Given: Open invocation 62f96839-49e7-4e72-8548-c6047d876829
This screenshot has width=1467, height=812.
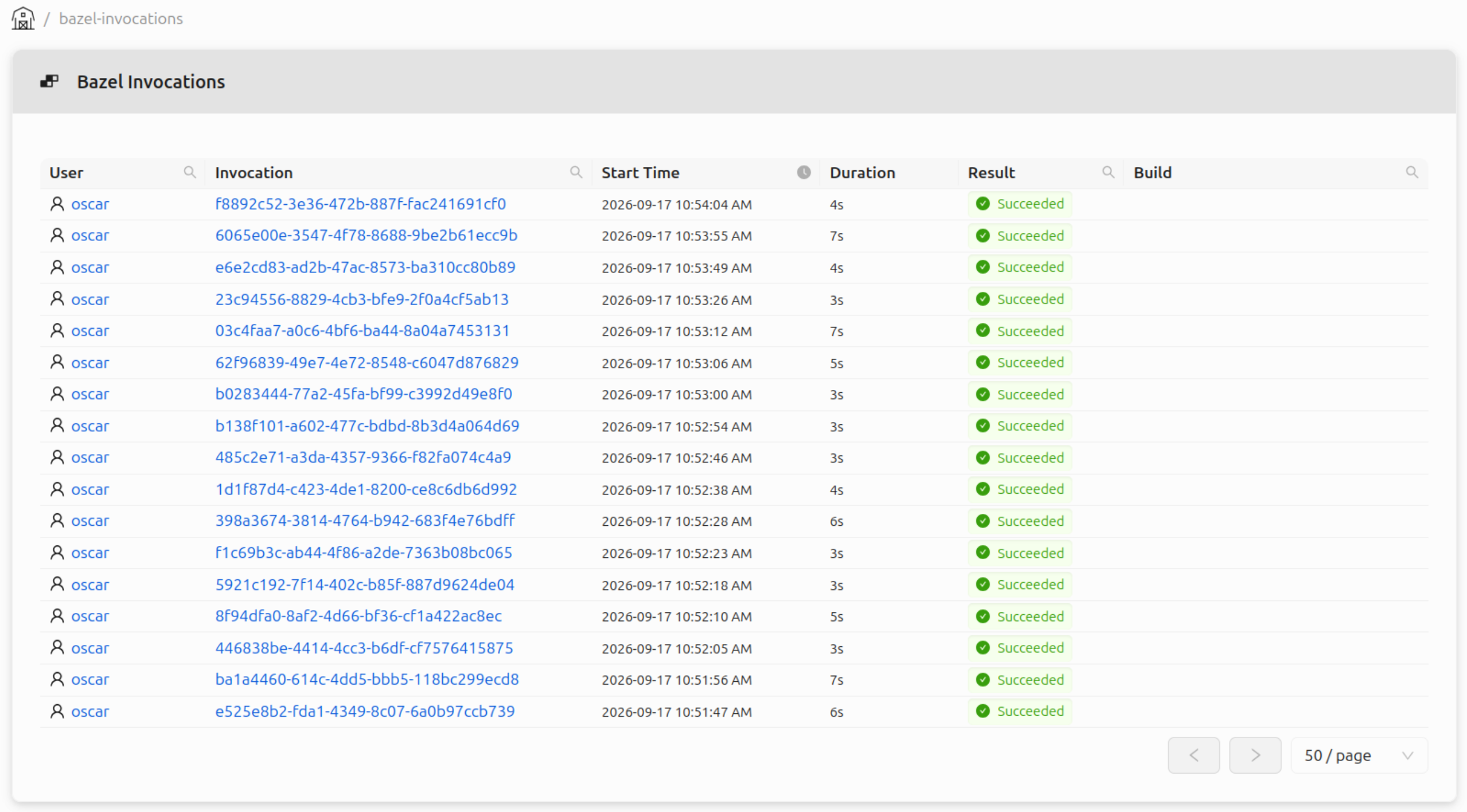Looking at the screenshot, I should (x=366, y=362).
